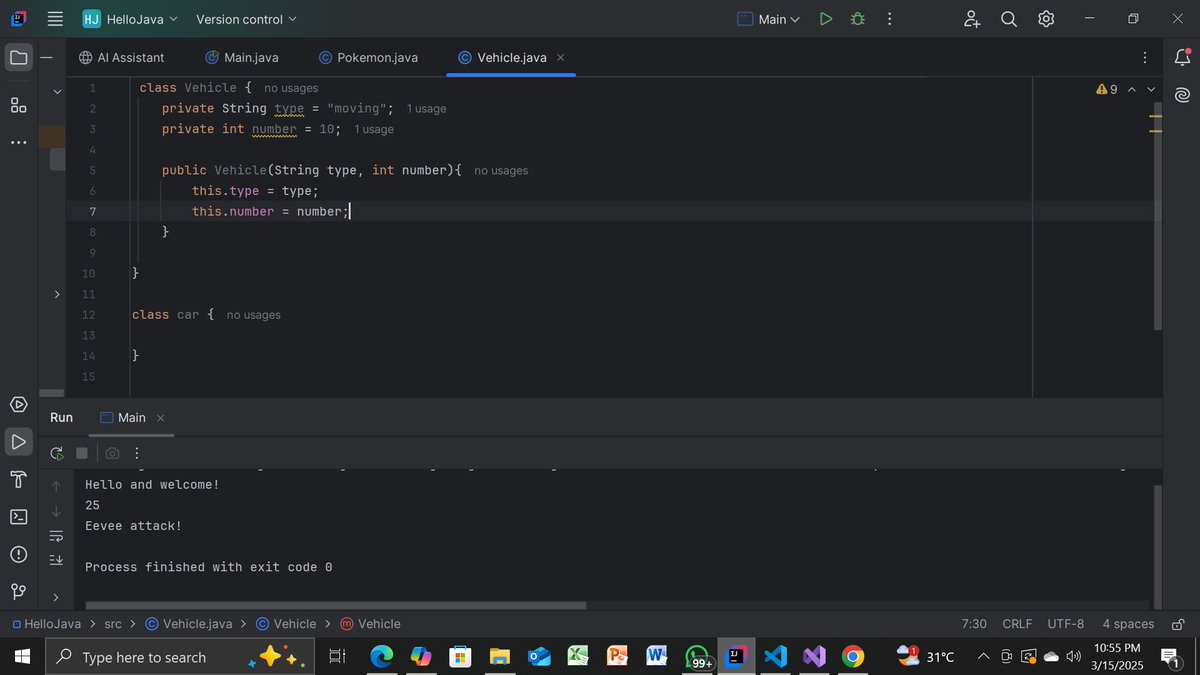Click the horizontal scrollbar in console
1200x675 pixels.
[336, 605]
